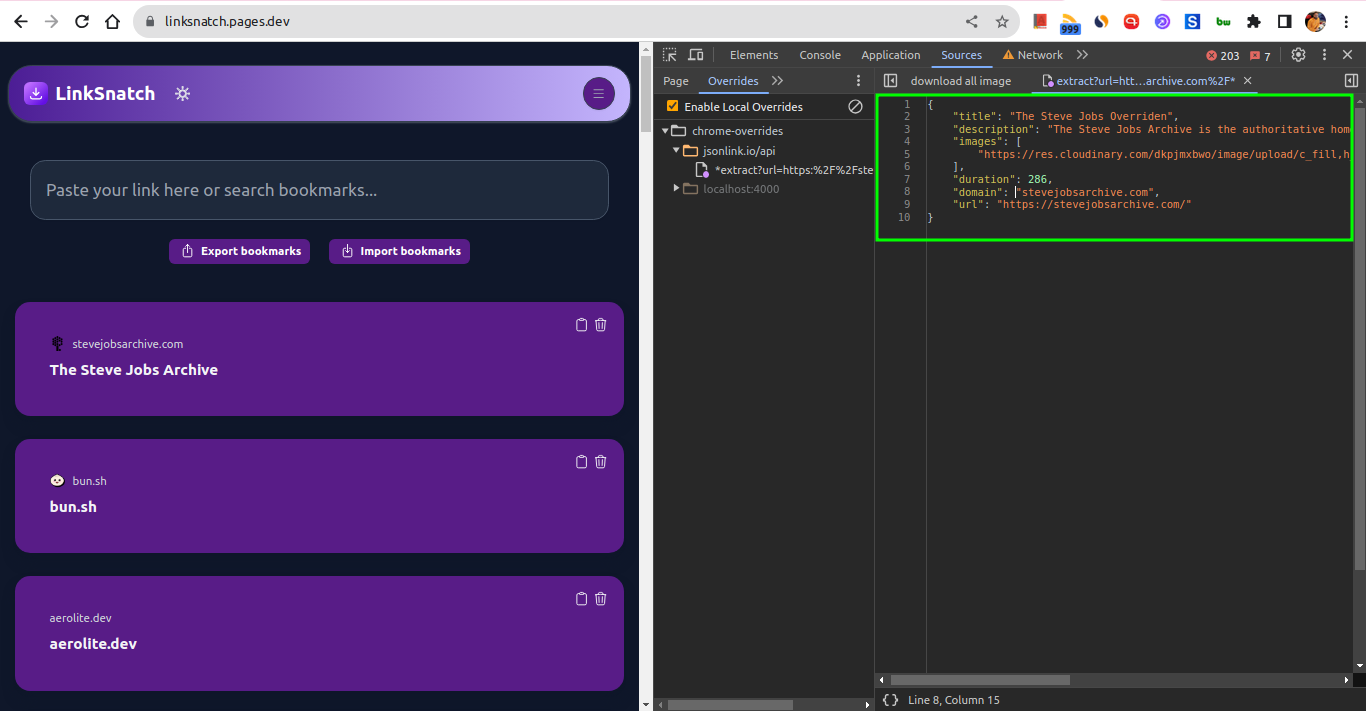The image size is (1366, 711).
Task: Open the browser home page
Action: pyautogui.click(x=113, y=21)
